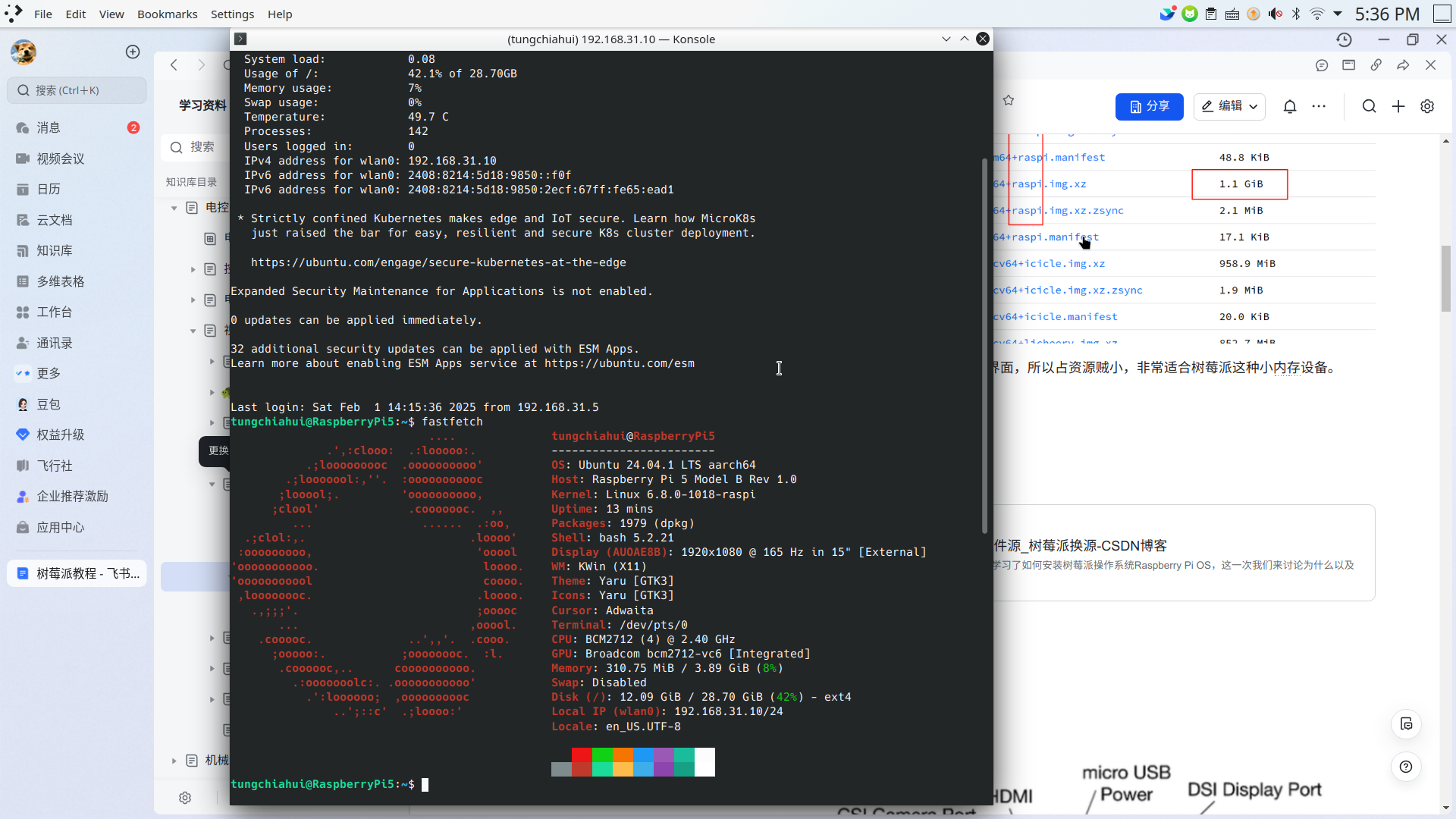The image size is (1456, 819).
Task: Click the plus new-document icon in toolbar
Action: [1398, 106]
